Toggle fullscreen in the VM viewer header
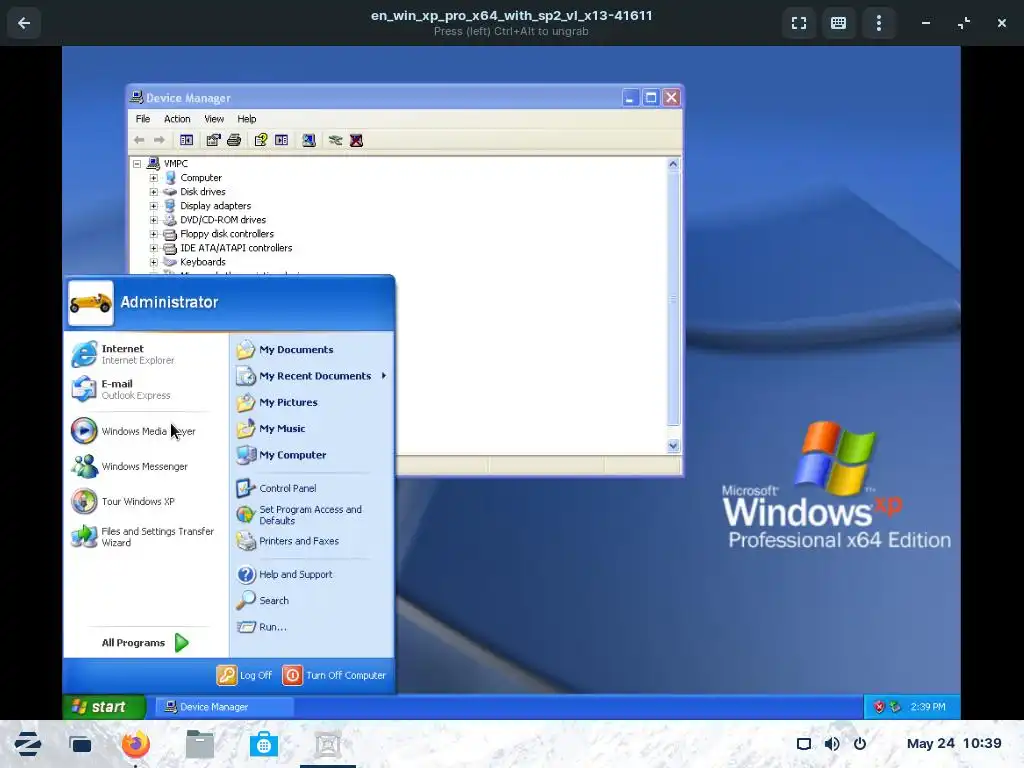1024x768 pixels. 799,24
